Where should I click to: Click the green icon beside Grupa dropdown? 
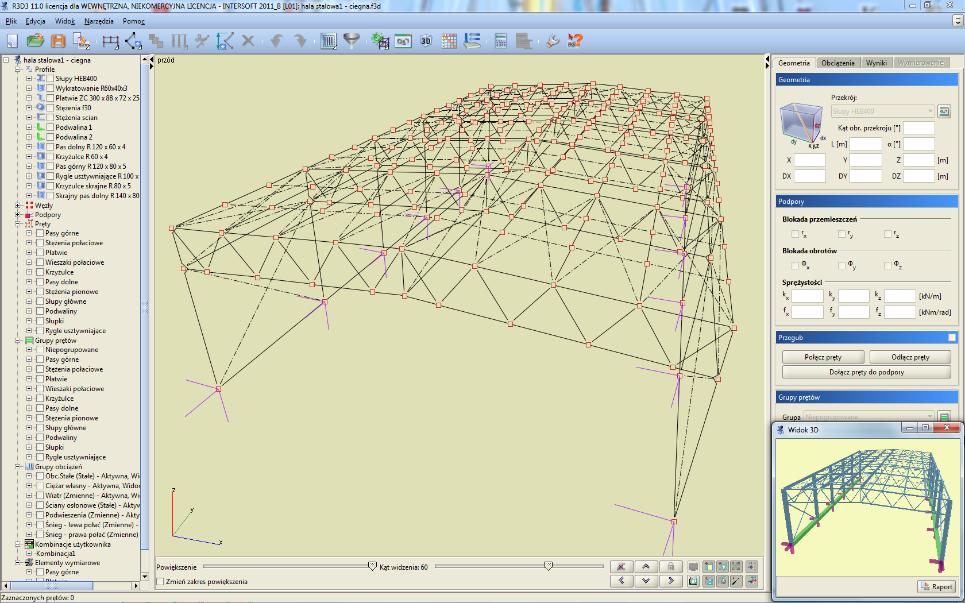click(943, 417)
